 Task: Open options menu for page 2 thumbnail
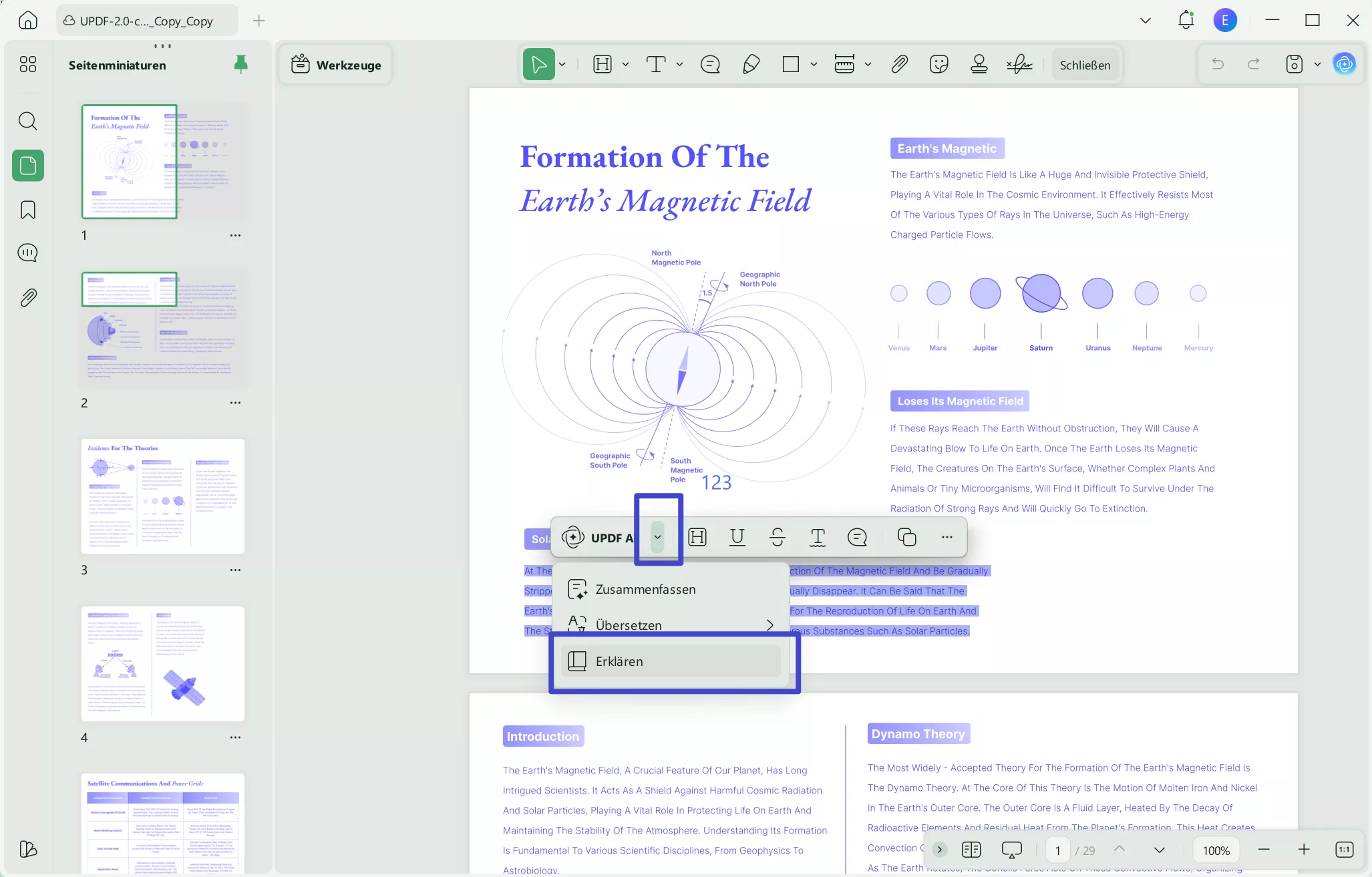pos(235,403)
